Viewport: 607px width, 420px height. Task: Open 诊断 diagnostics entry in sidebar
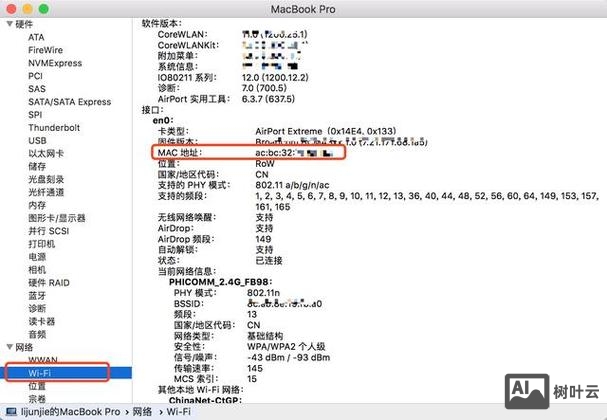coord(37,308)
